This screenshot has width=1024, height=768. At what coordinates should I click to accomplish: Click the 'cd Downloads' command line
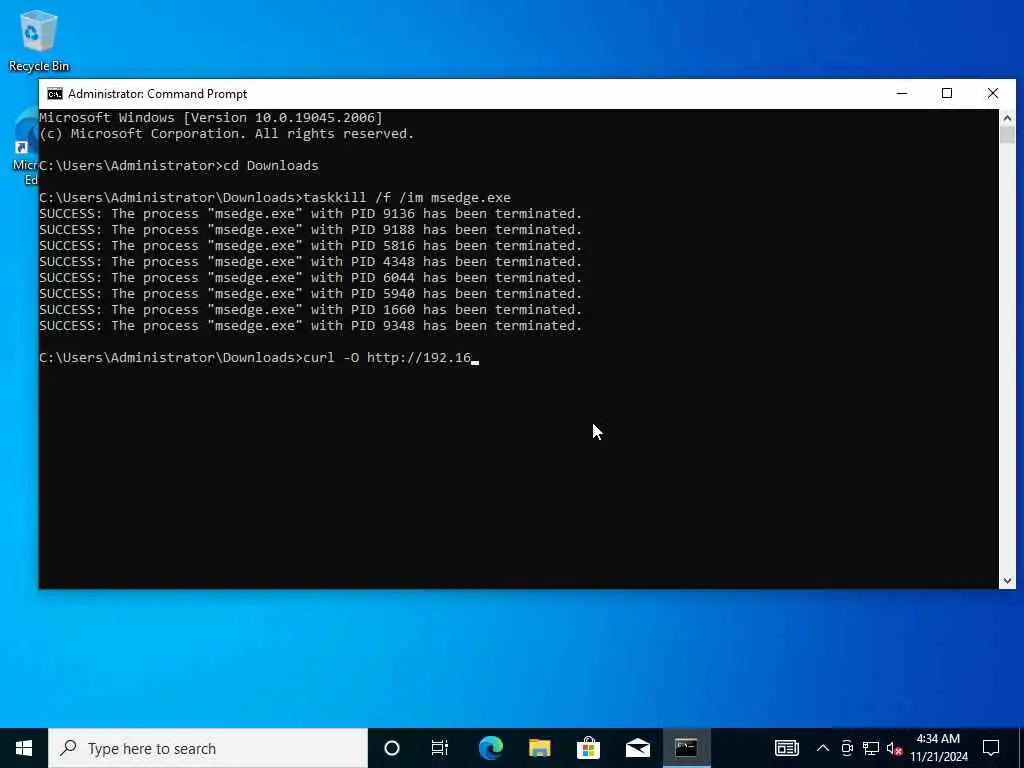(179, 166)
